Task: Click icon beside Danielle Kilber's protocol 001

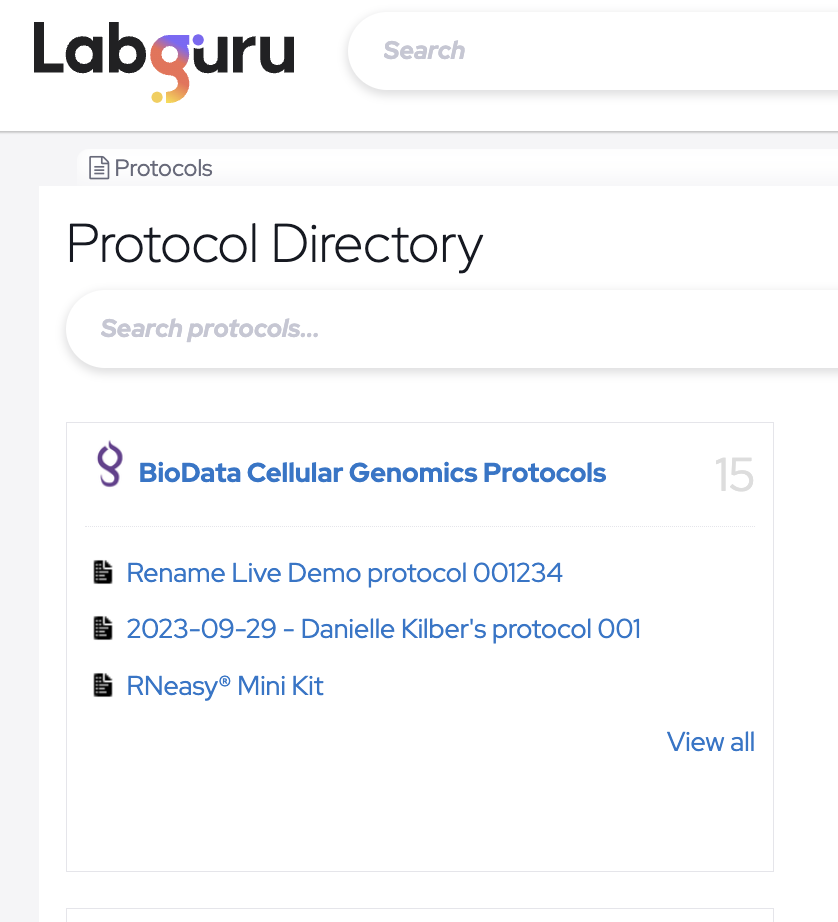Action: (102, 629)
